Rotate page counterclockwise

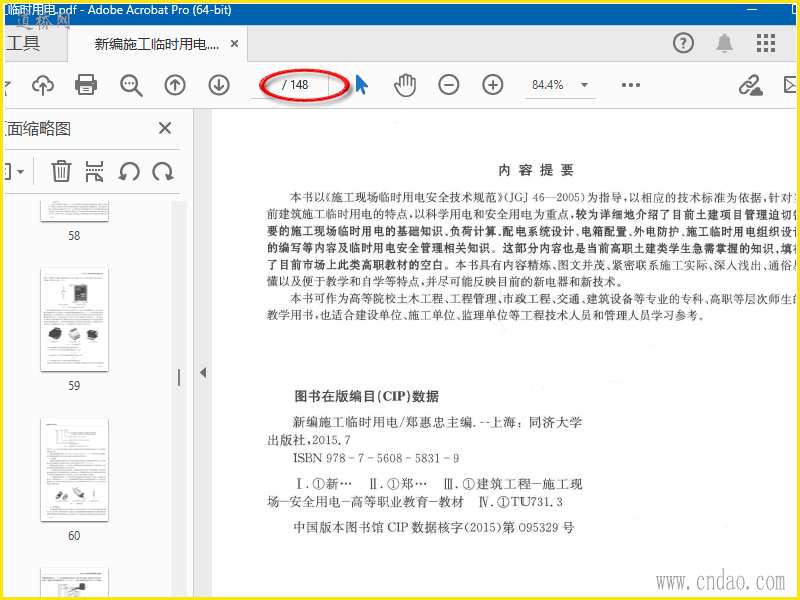129,171
